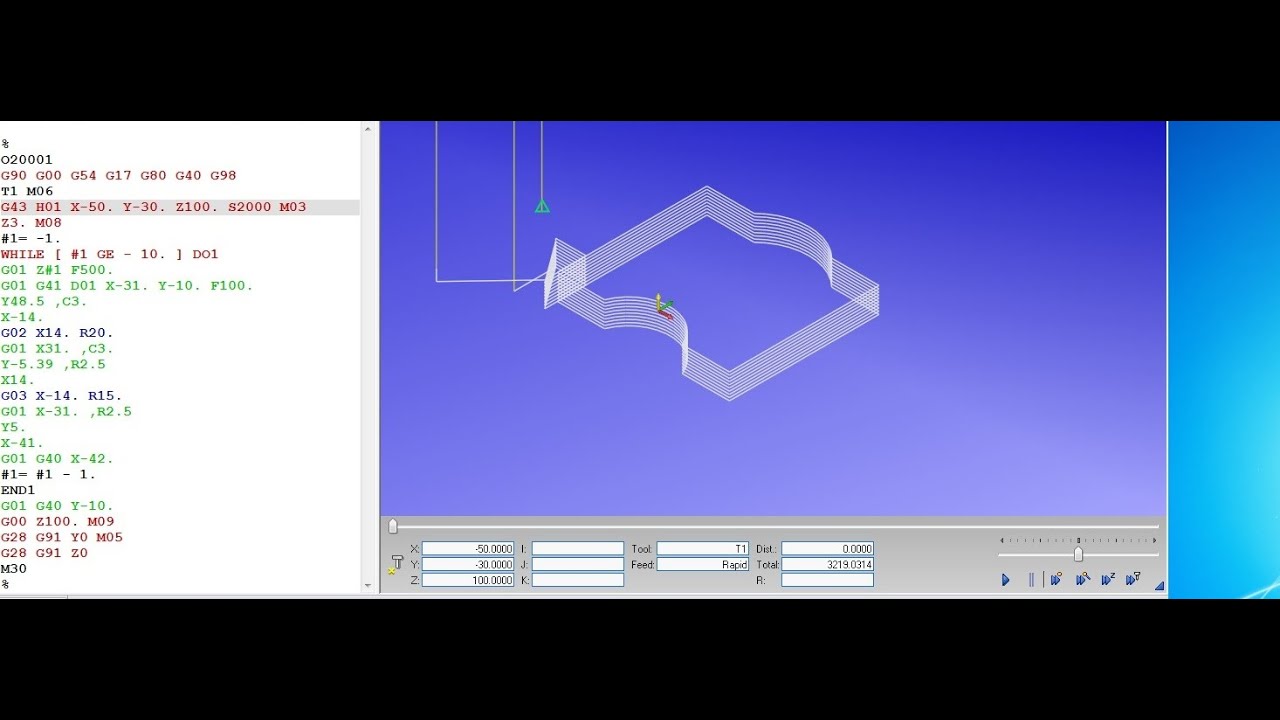This screenshot has width=1280, height=720.
Task: Click the left arrow of the tick scale
Action: tap(1001, 540)
